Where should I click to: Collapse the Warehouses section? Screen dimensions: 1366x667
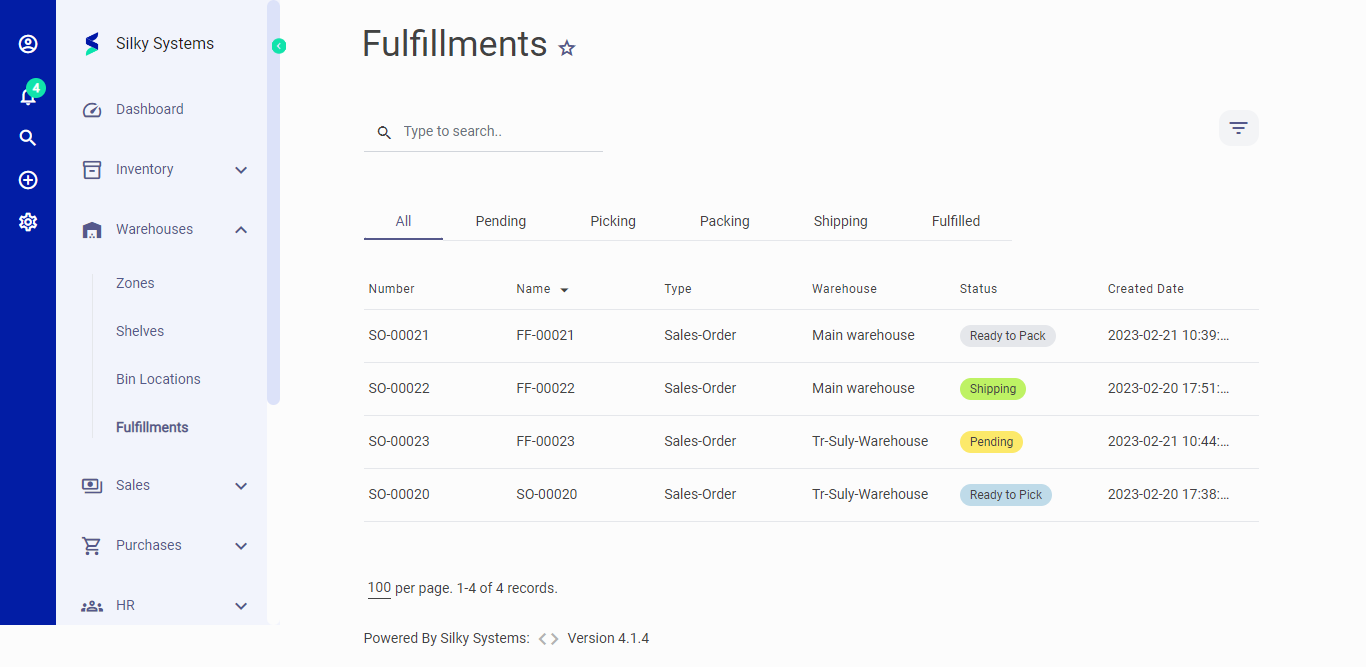tap(240, 229)
